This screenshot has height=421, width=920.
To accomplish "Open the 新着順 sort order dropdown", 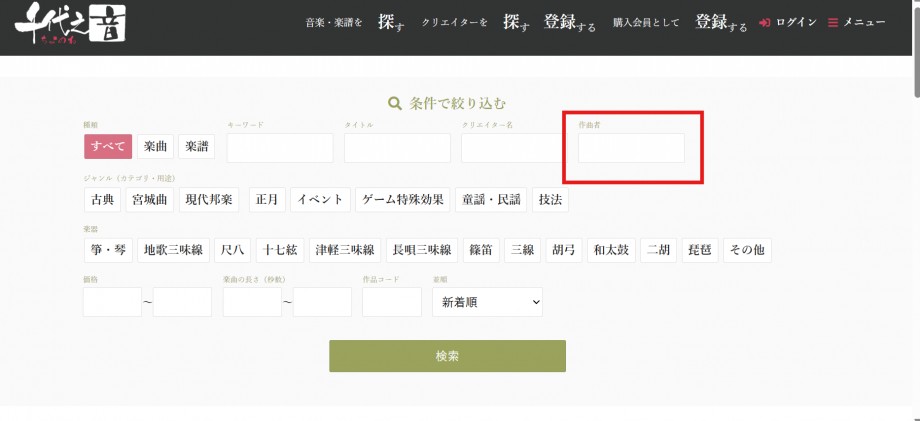I will [486, 301].
